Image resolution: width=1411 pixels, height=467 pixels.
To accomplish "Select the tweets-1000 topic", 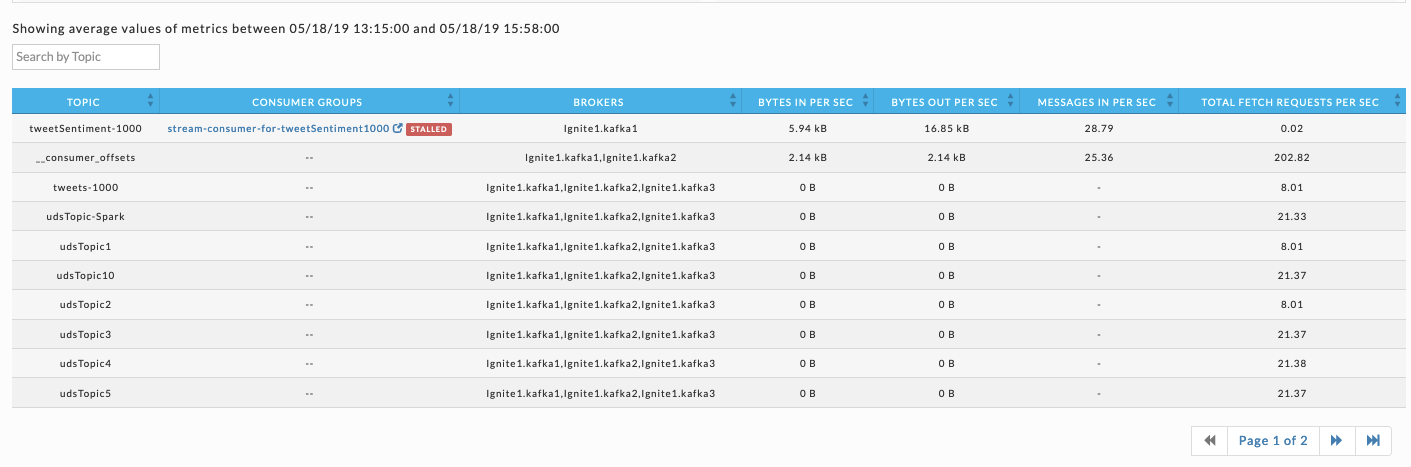I will tap(85, 187).
